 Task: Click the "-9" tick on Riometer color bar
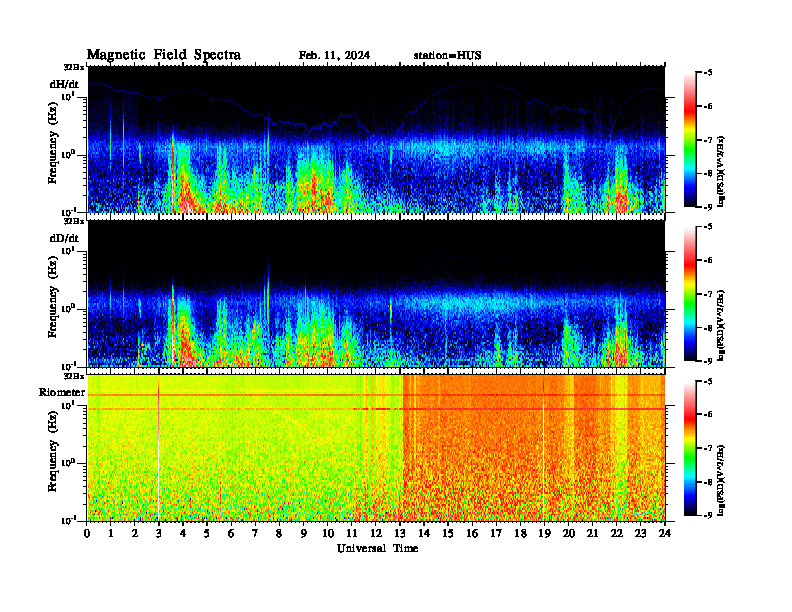coord(708,515)
